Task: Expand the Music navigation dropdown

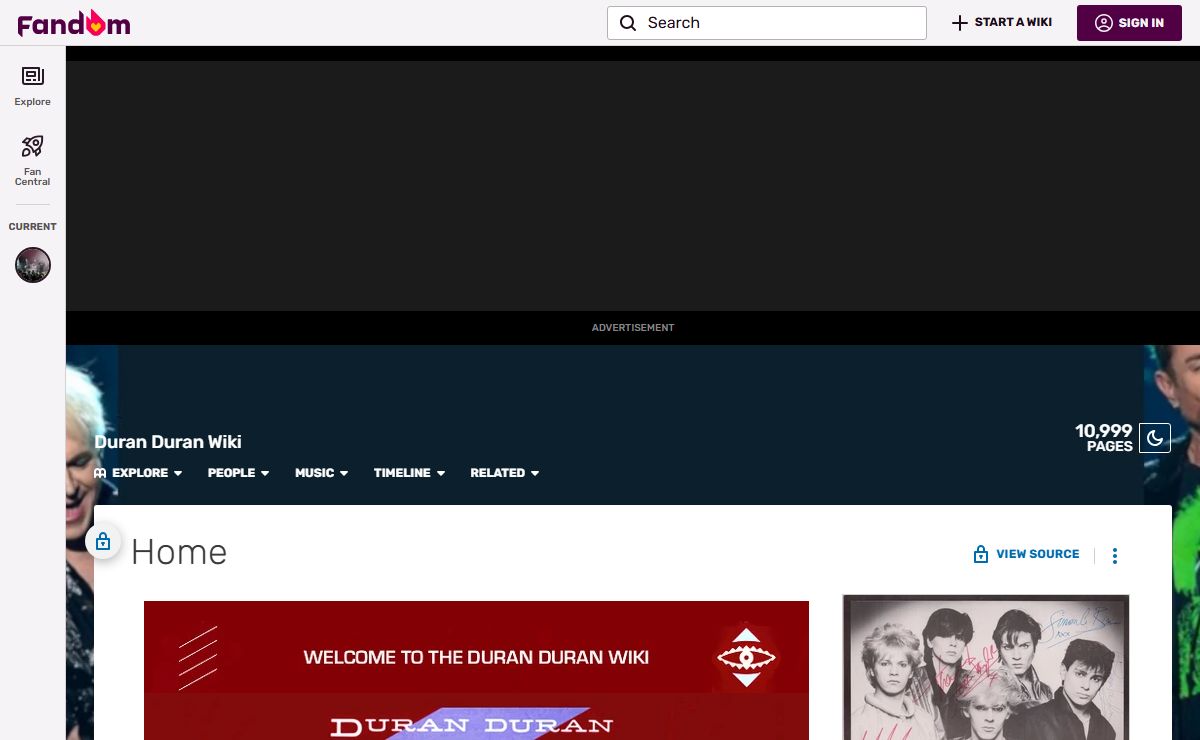Action: tap(321, 473)
